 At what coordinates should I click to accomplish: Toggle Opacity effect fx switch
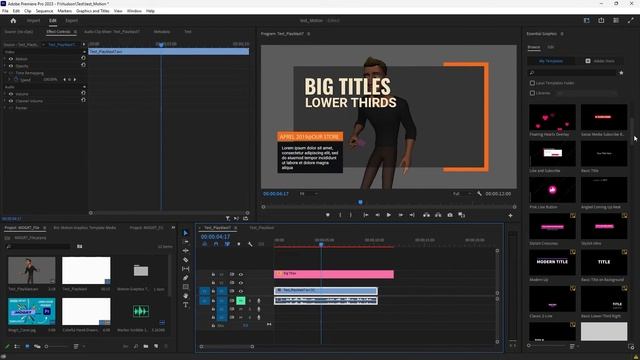point(11,66)
